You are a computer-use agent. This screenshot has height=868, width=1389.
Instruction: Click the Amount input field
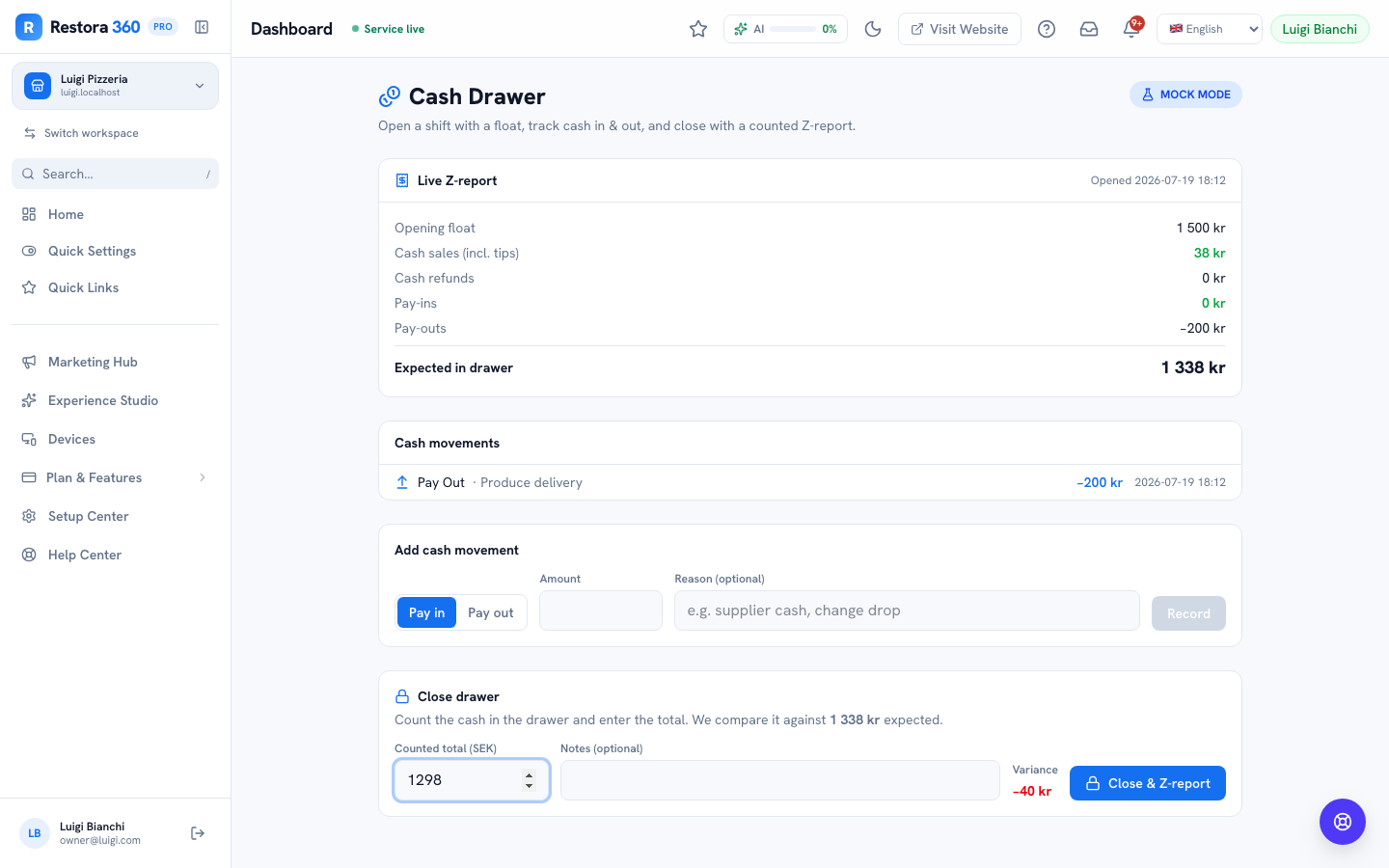point(600,610)
